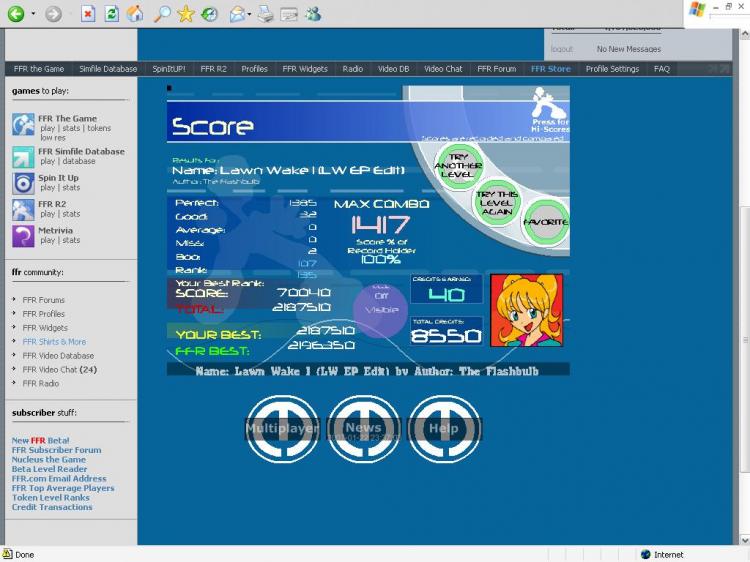Click the toolbar icon after the printer
The image size is (750, 562).
coord(289,15)
